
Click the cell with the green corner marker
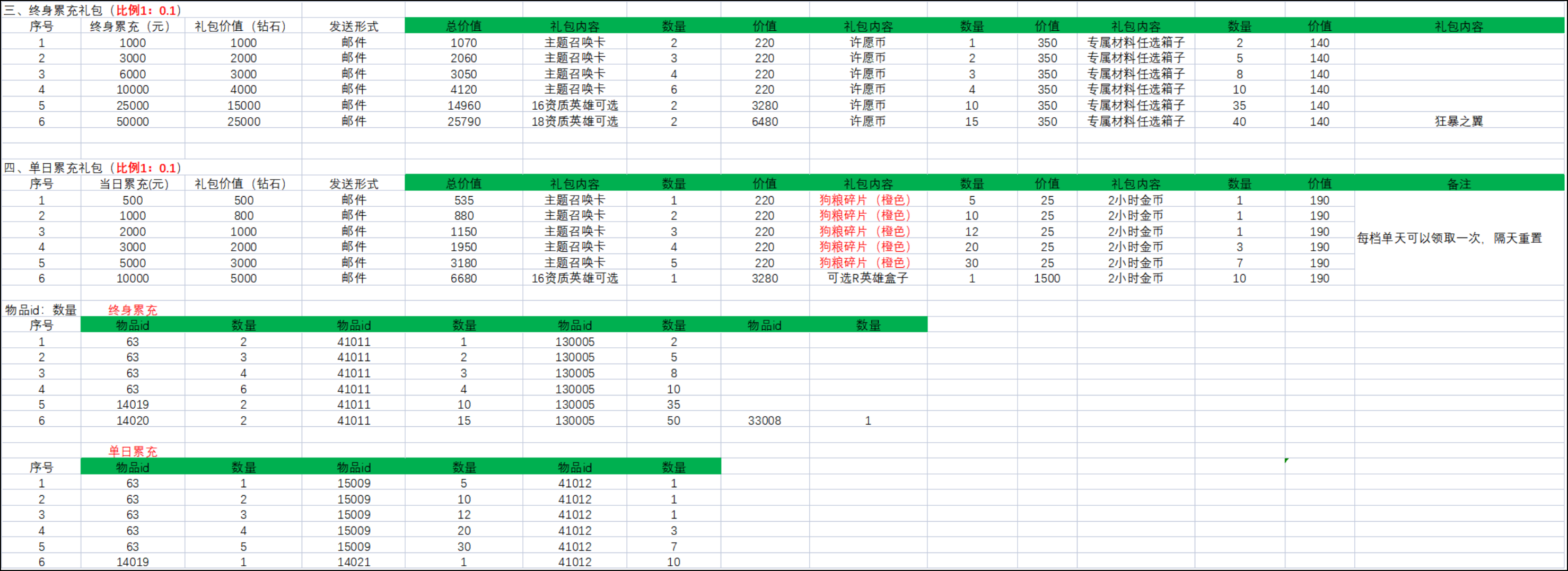[x=1319, y=467]
